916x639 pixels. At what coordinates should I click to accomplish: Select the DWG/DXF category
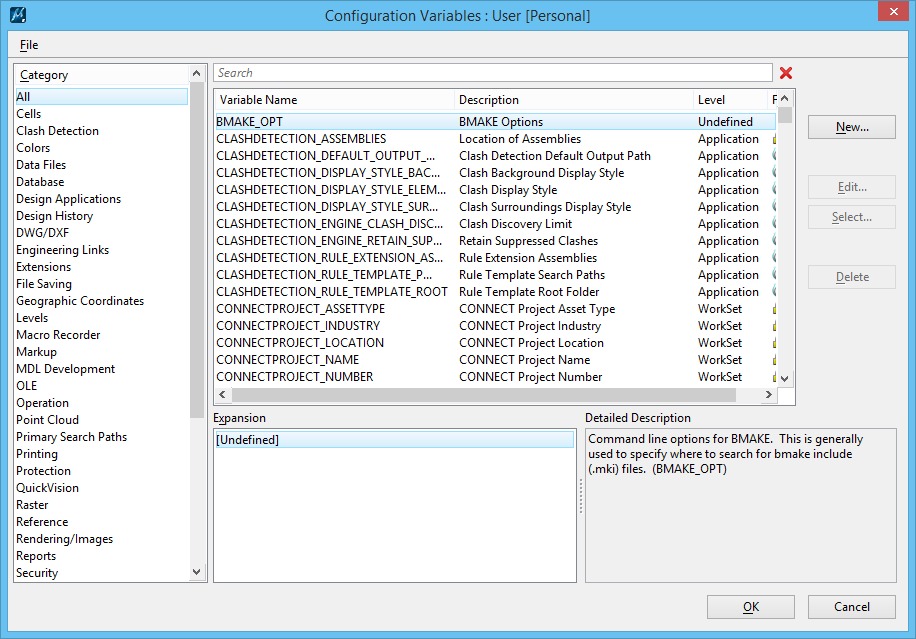[x=102, y=232]
